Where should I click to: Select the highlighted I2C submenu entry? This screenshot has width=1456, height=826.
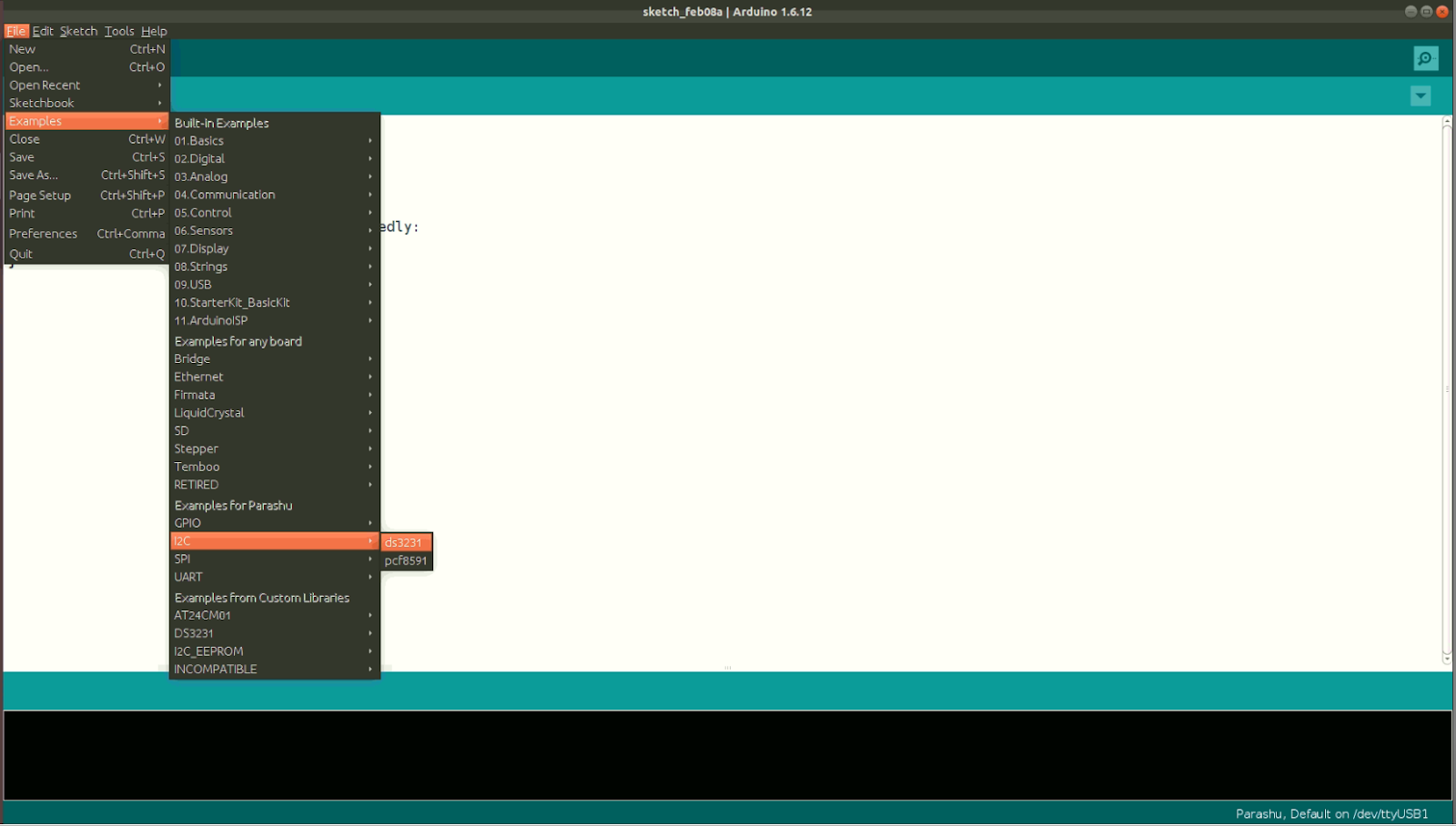[274, 541]
